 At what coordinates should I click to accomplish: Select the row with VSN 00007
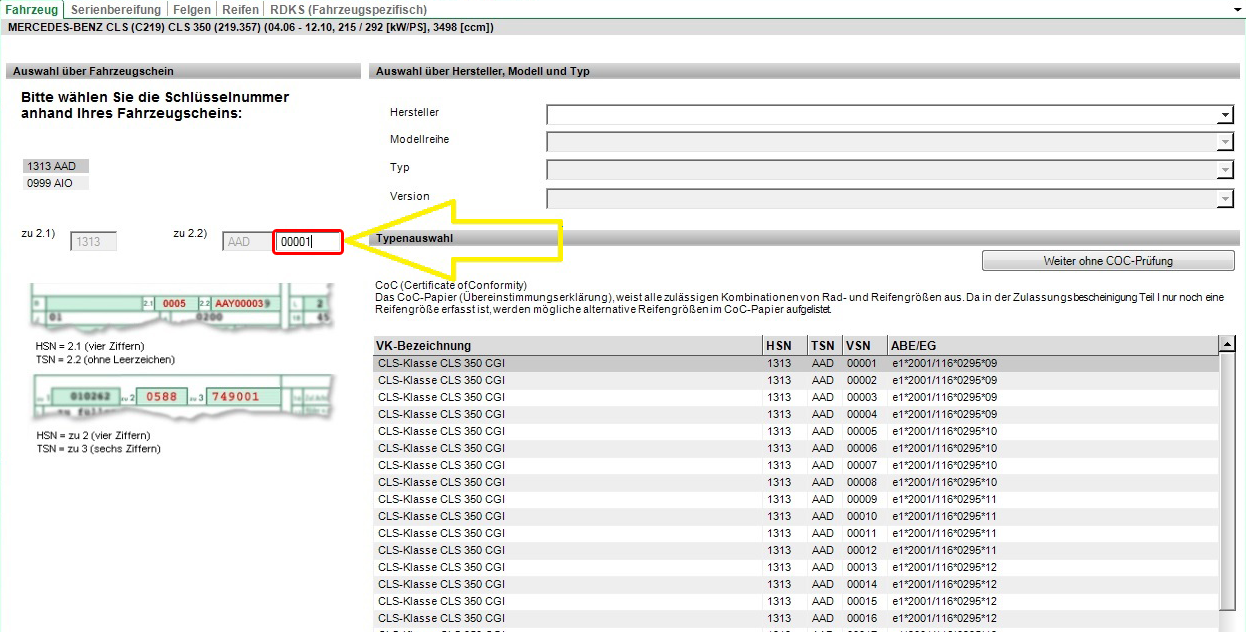(796, 465)
